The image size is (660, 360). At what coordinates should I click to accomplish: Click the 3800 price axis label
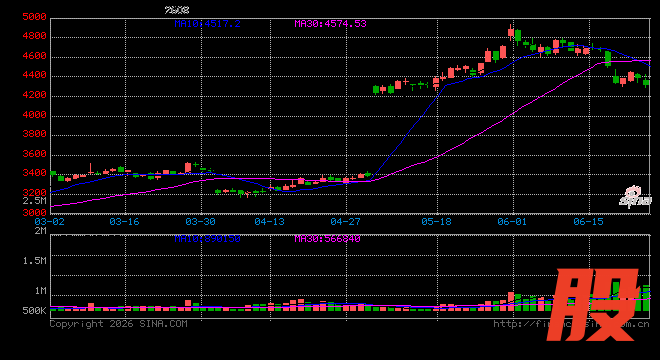pyautogui.click(x=34, y=134)
